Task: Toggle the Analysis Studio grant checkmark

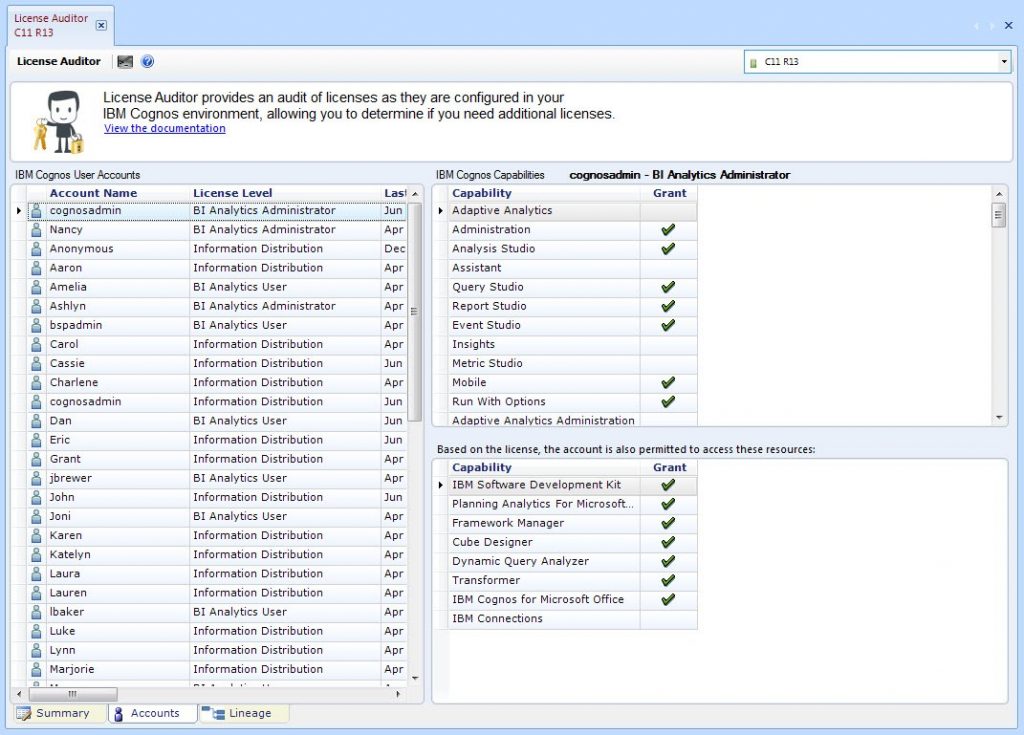Action: click(668, 249)
